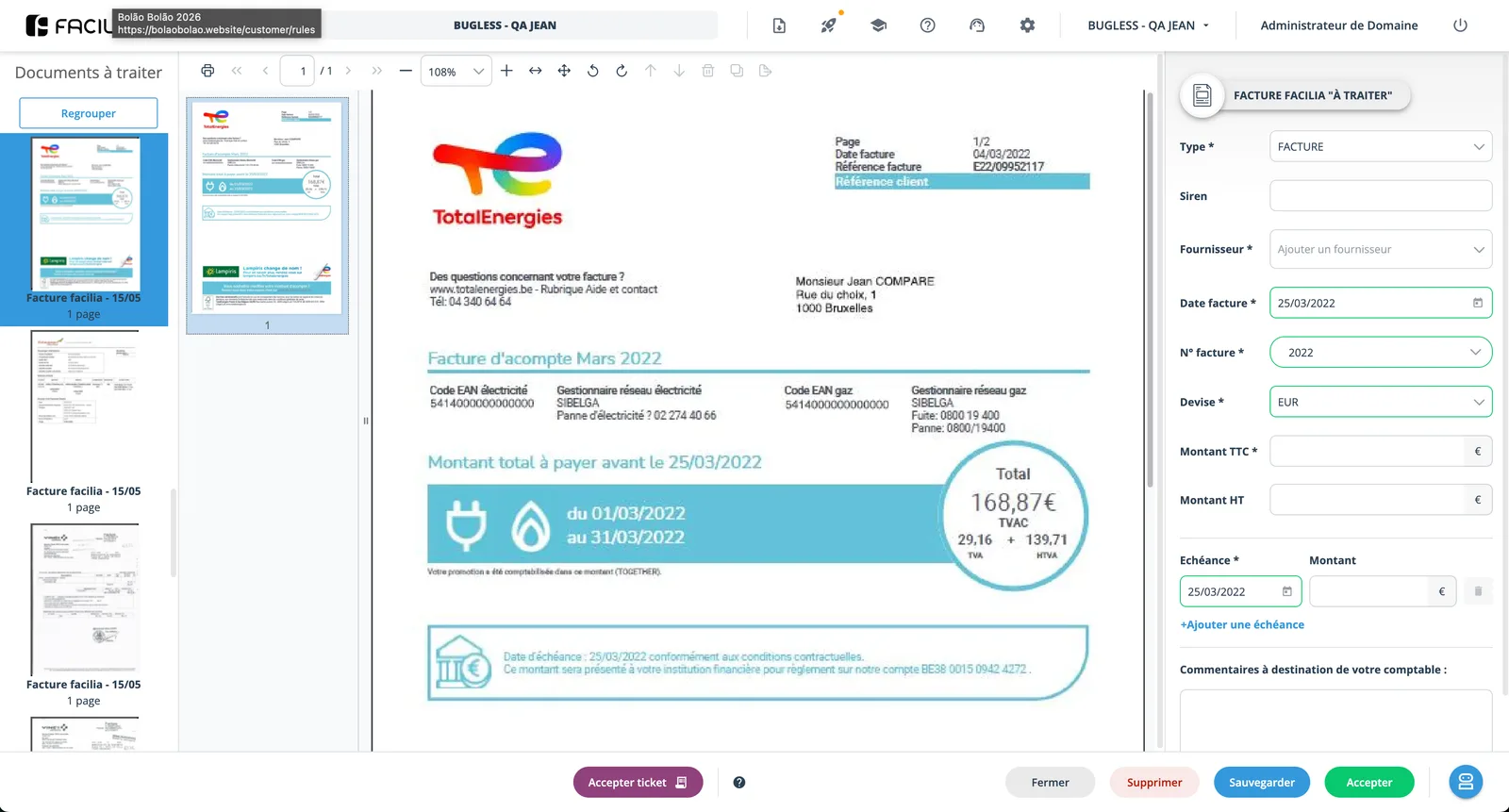Delete page trash icon in viewer toolbar
The width and height of the screenshot is (1509, 812).
pyautogui.click(x=707, y=71)
